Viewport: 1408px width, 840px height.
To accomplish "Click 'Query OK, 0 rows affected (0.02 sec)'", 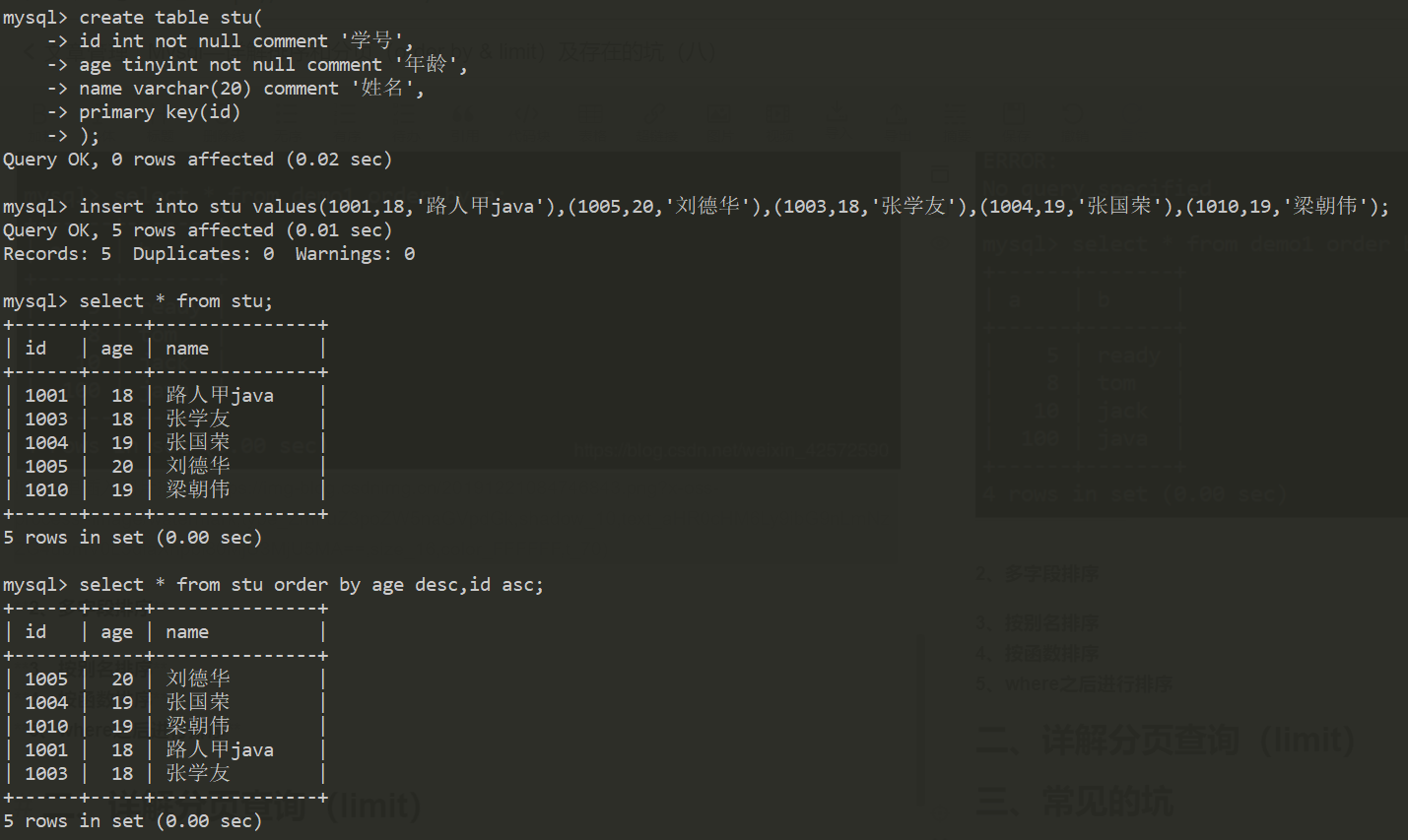I will click(x=198, y=160).
